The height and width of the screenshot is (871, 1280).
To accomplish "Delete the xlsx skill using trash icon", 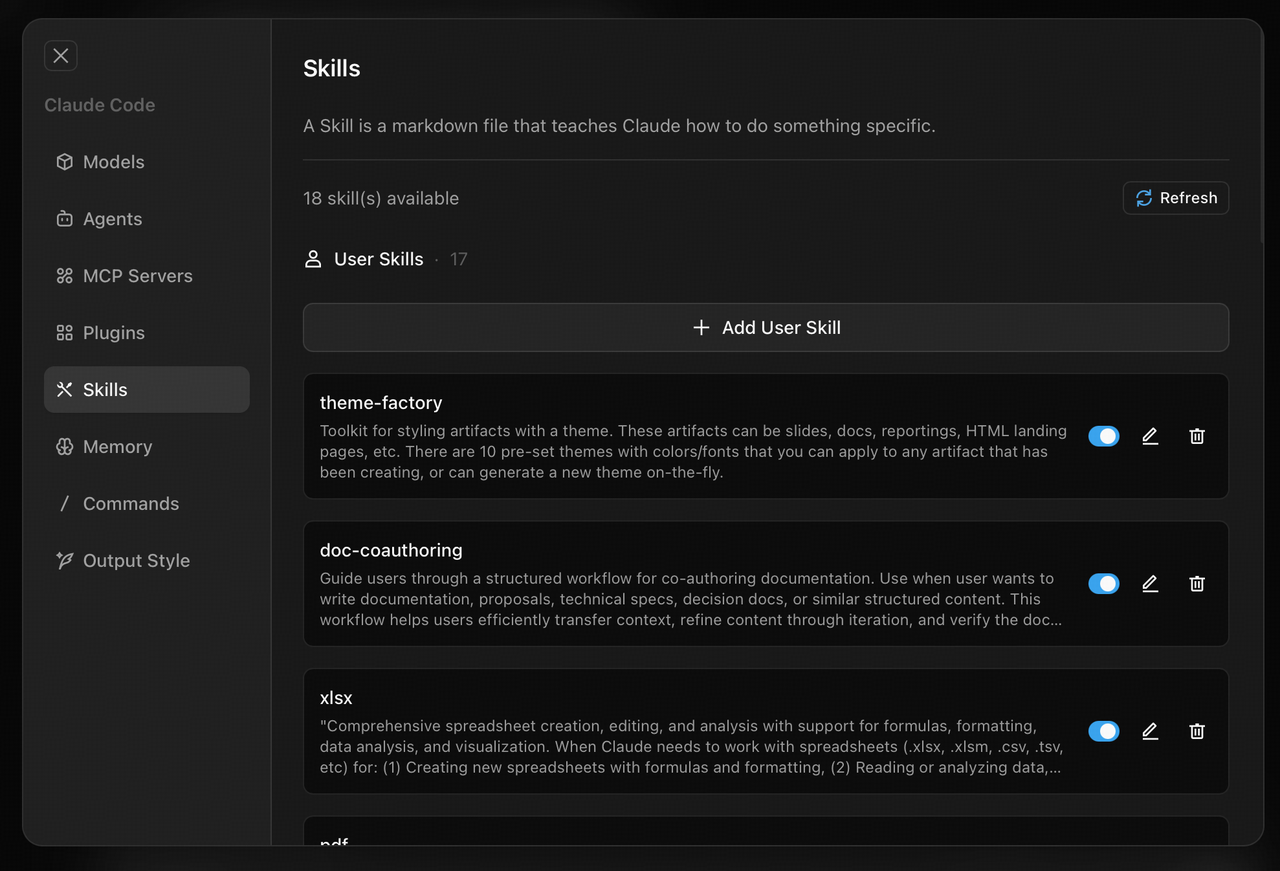I will click(1197, 731).
